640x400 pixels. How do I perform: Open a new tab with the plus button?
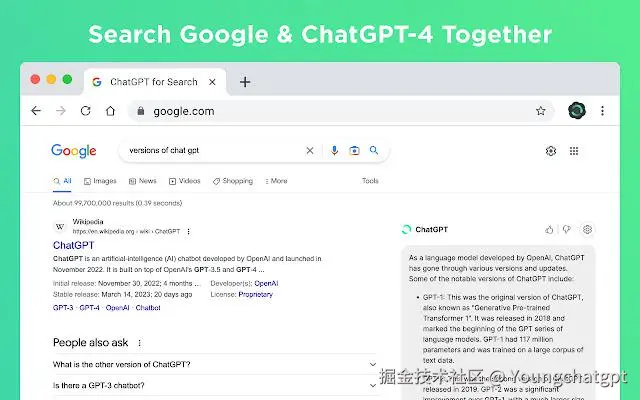coord(245,82)
